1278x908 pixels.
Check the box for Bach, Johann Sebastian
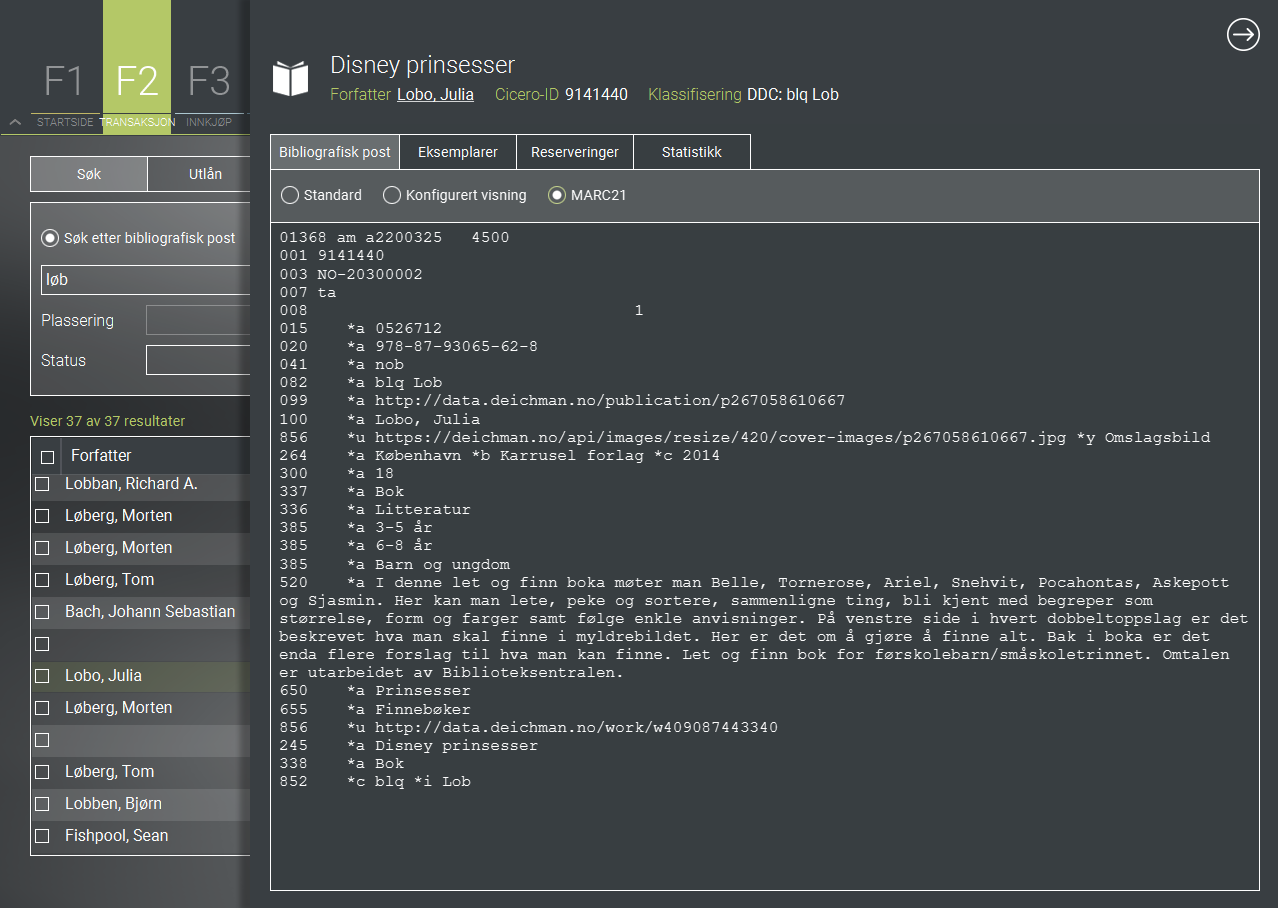click(x=42, y=612)
